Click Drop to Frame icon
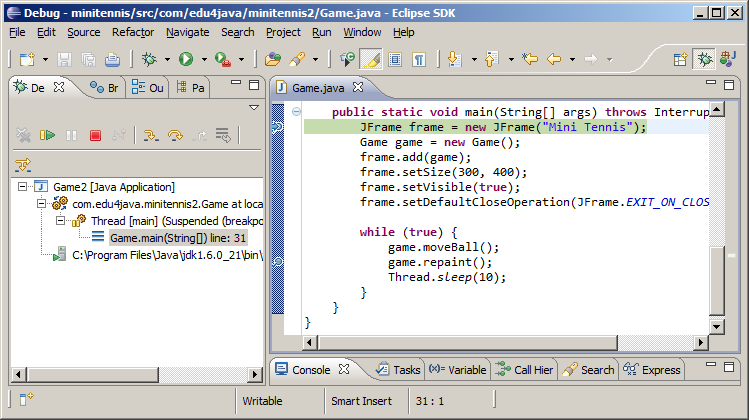 click(x=223, y=136)
